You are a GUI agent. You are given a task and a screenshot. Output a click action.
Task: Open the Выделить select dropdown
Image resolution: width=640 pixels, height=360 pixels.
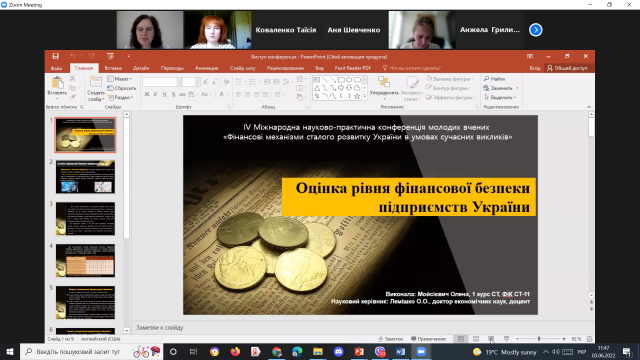(x=500, y=98)
